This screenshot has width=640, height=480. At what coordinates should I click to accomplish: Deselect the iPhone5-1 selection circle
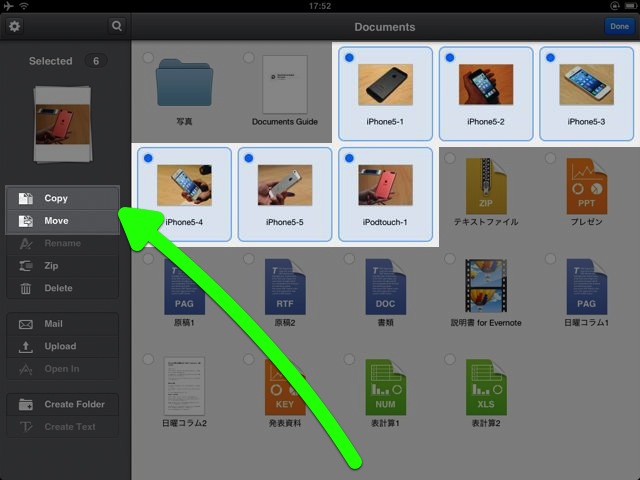(349, 58)
